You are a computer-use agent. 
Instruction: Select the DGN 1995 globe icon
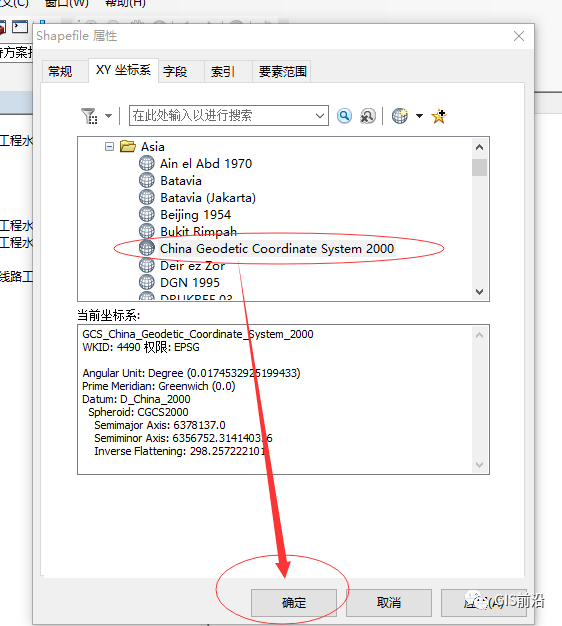coord(146,282)
